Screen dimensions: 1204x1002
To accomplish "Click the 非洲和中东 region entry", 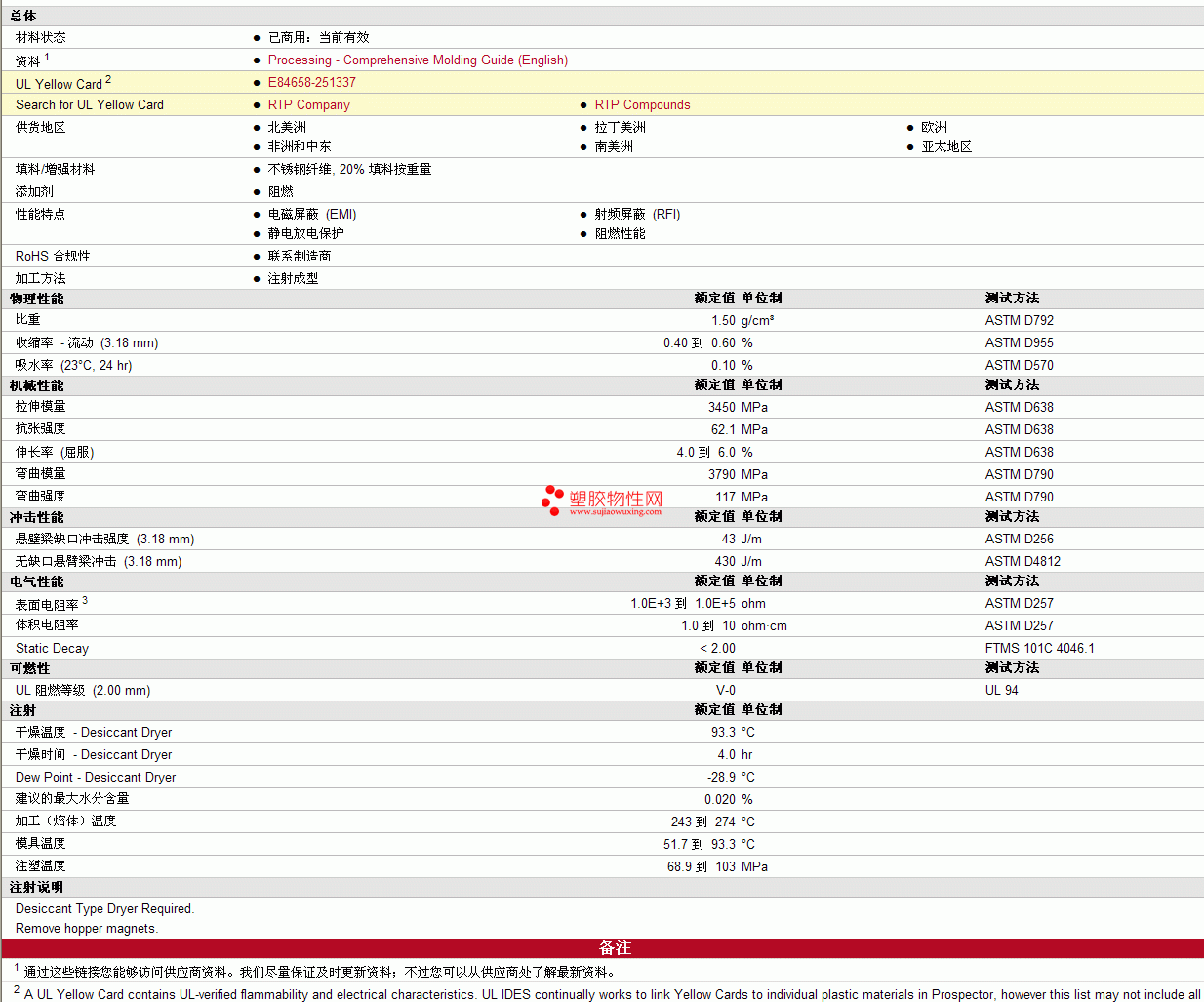I will tap(300, 146).
